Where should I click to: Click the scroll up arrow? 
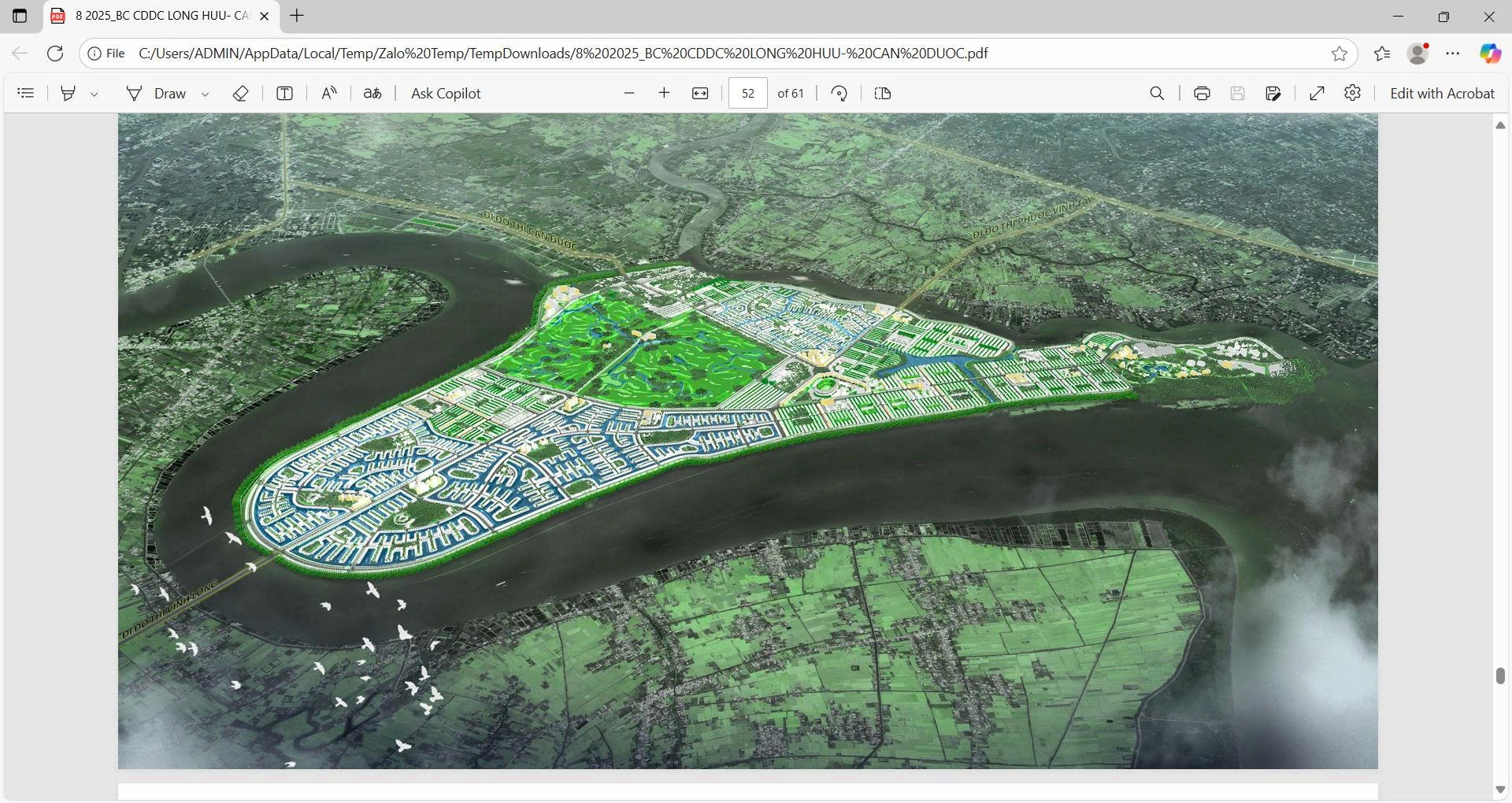pyautogui.click(x=1500, y=125)
